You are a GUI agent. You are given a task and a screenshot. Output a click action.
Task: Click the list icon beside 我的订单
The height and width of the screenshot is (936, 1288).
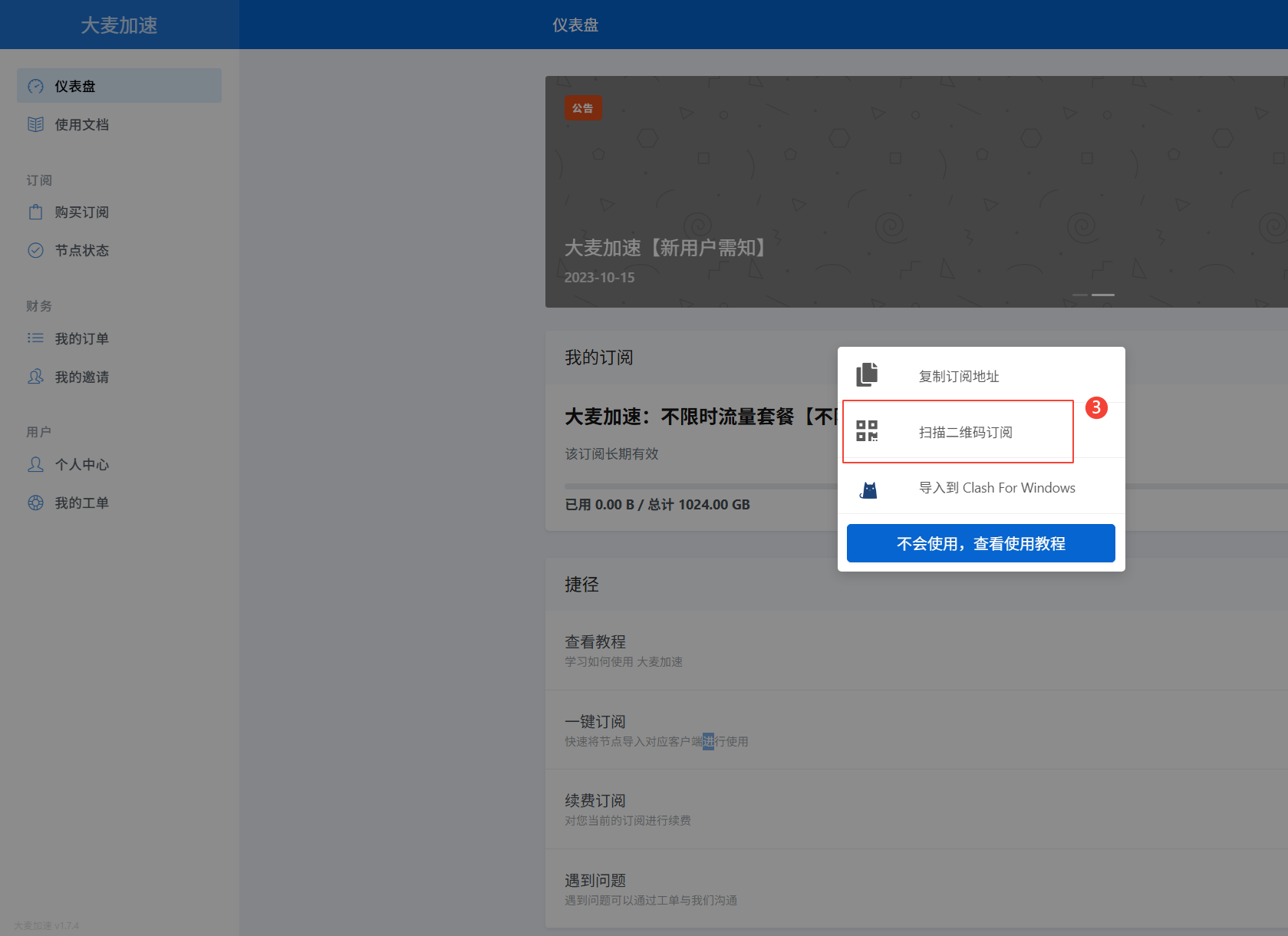click(35, 338)
